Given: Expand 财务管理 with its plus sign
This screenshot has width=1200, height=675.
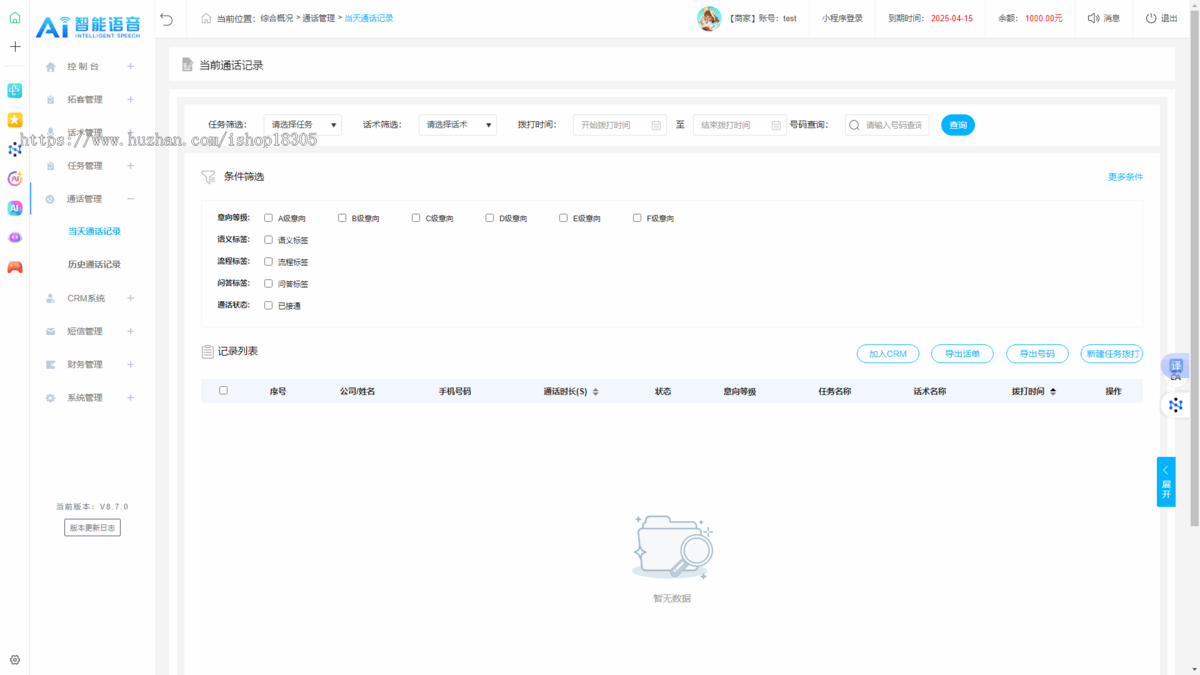Looking at the screenshot, I should click(131, 364).
